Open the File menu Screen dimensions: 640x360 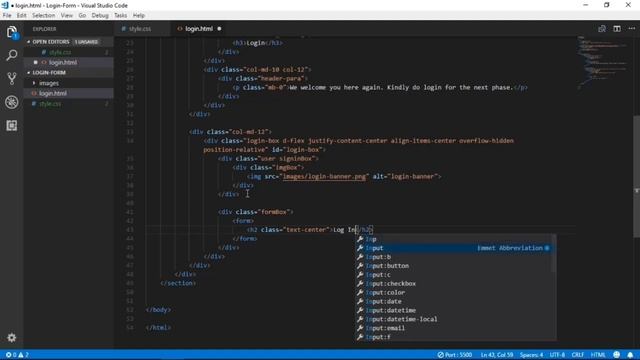7,16
